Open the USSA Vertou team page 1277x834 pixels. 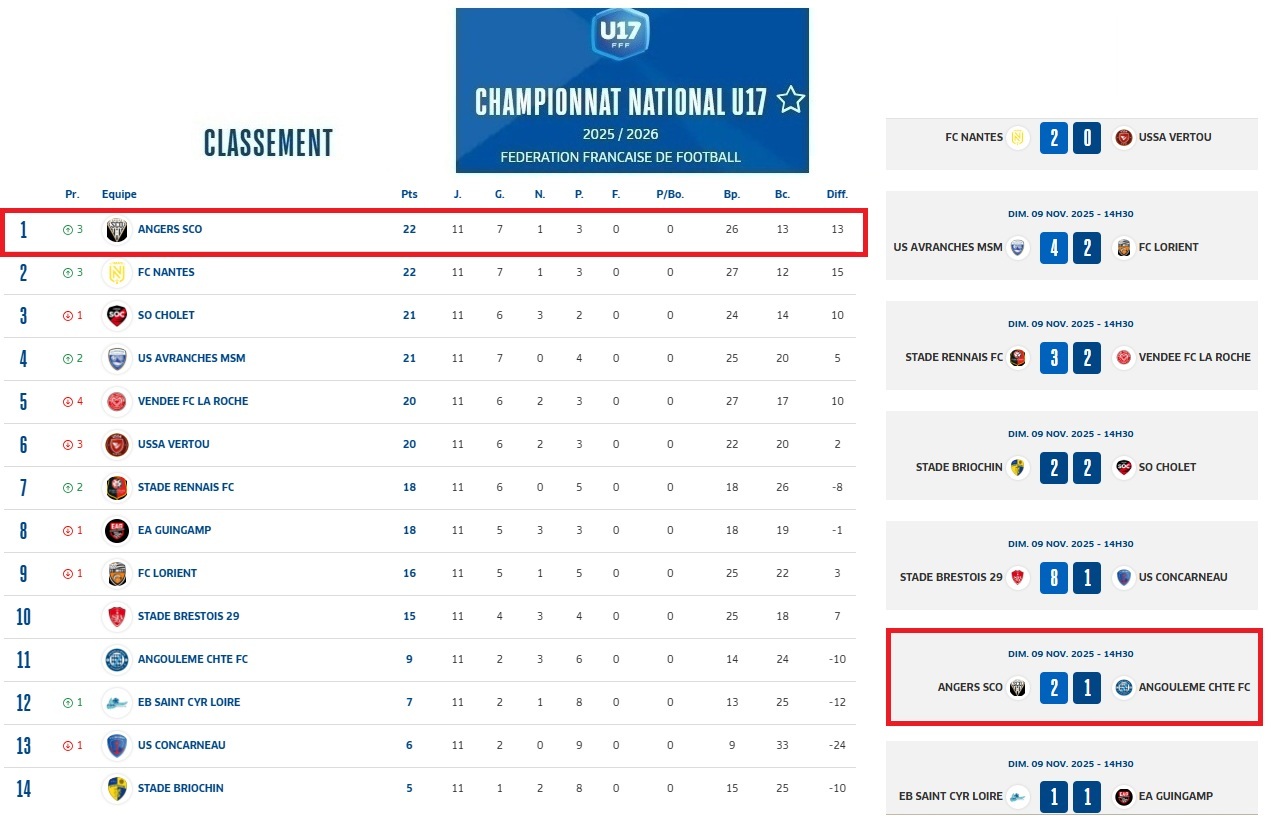174,444
